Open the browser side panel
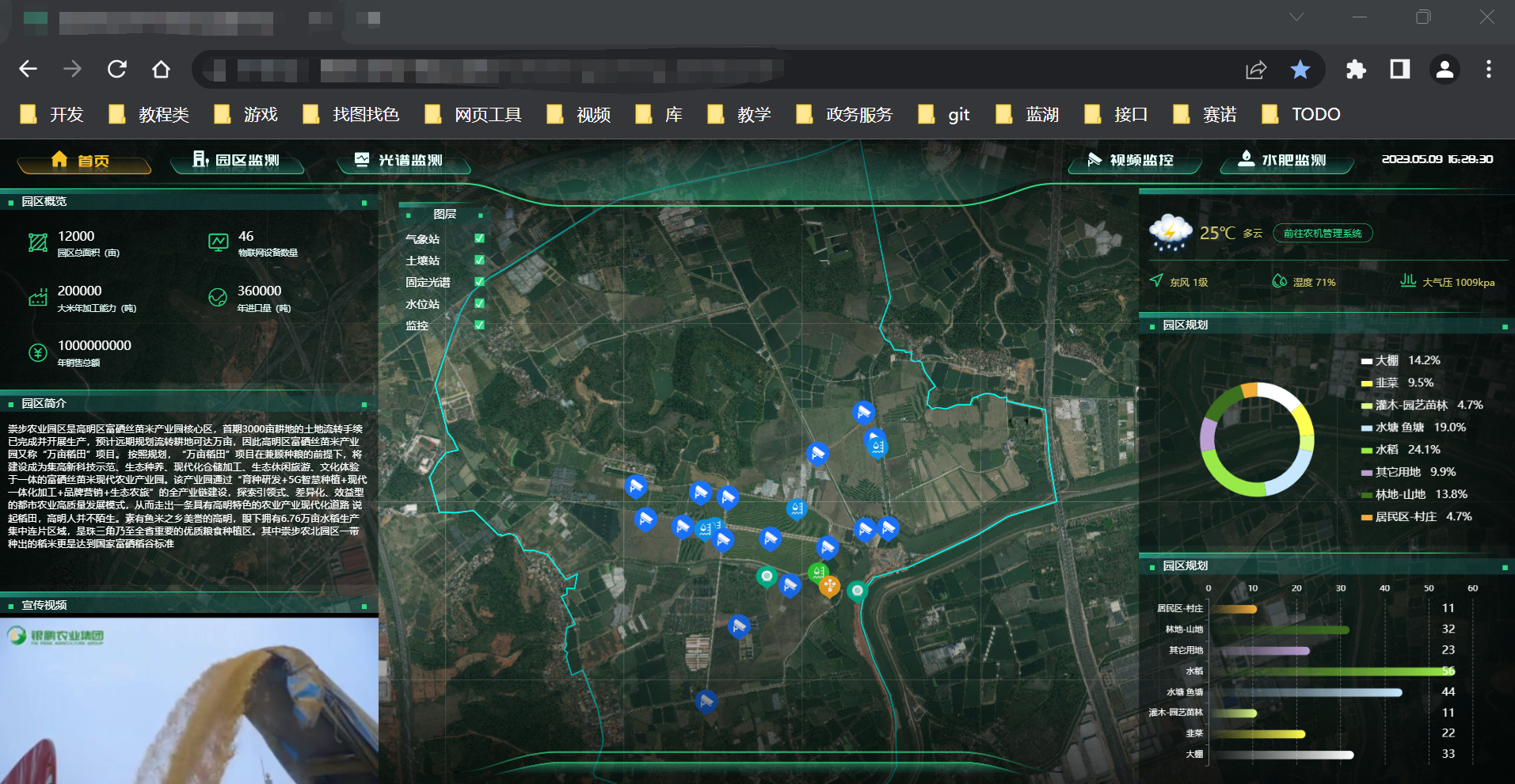This screenshot has width=1515, height=784. pyautogui.click(x=1400, y=70)
